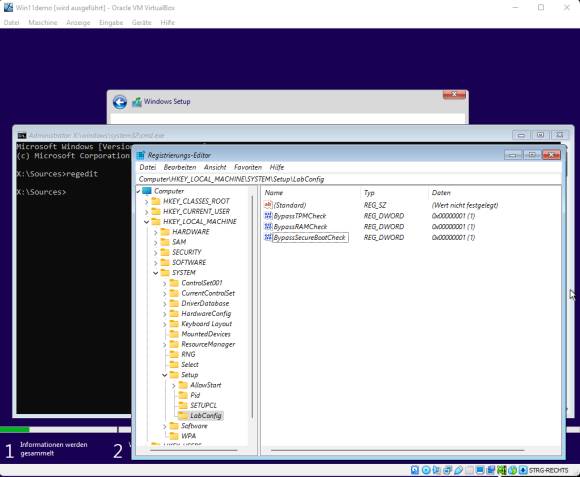Expand the HARDWARE key

[x=156, y=232]
